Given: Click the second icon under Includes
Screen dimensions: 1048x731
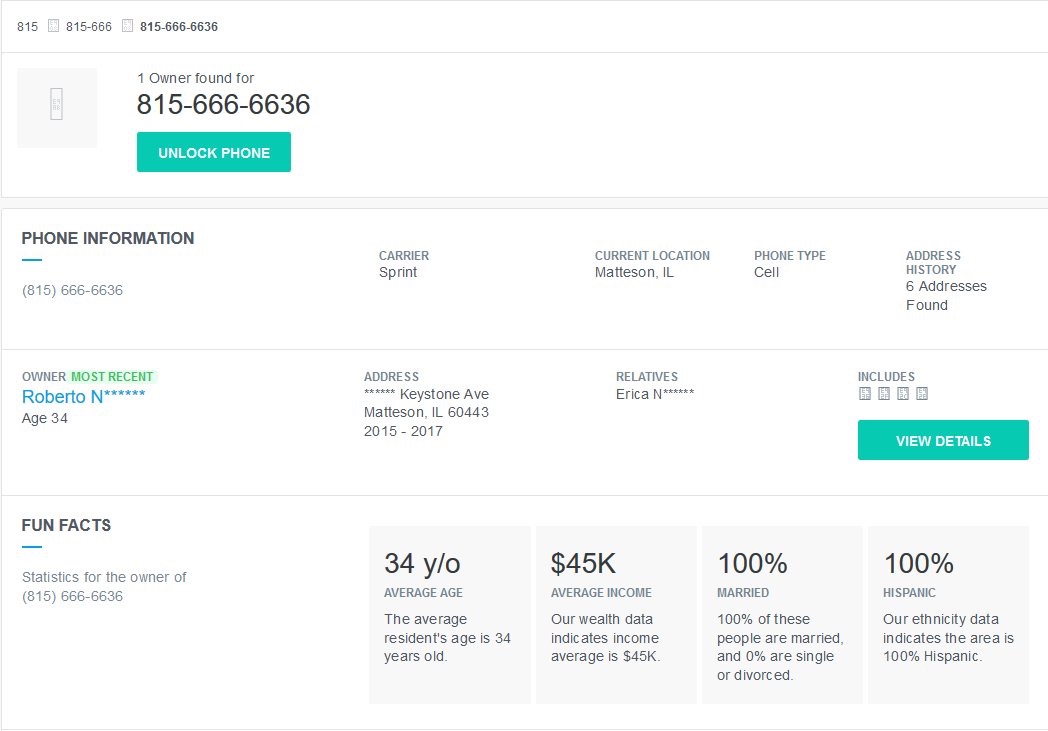Looking at the screenshot, I should [884, 394].
